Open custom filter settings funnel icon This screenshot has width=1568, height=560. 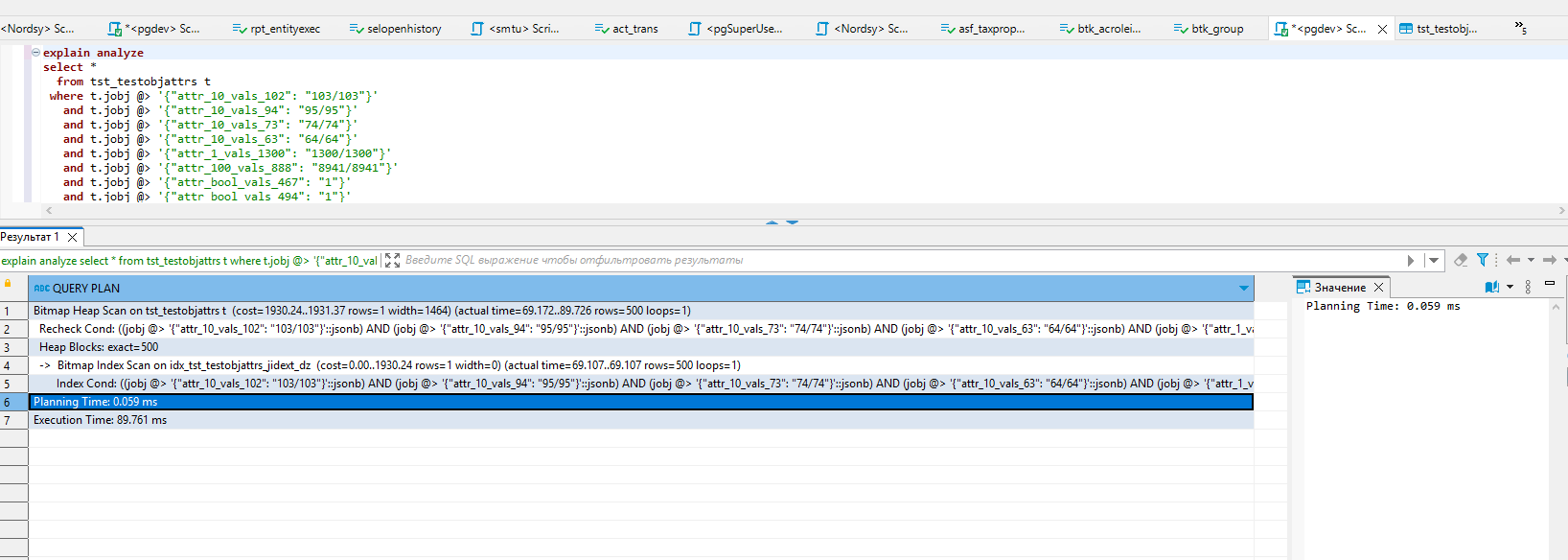(1483, 260)
